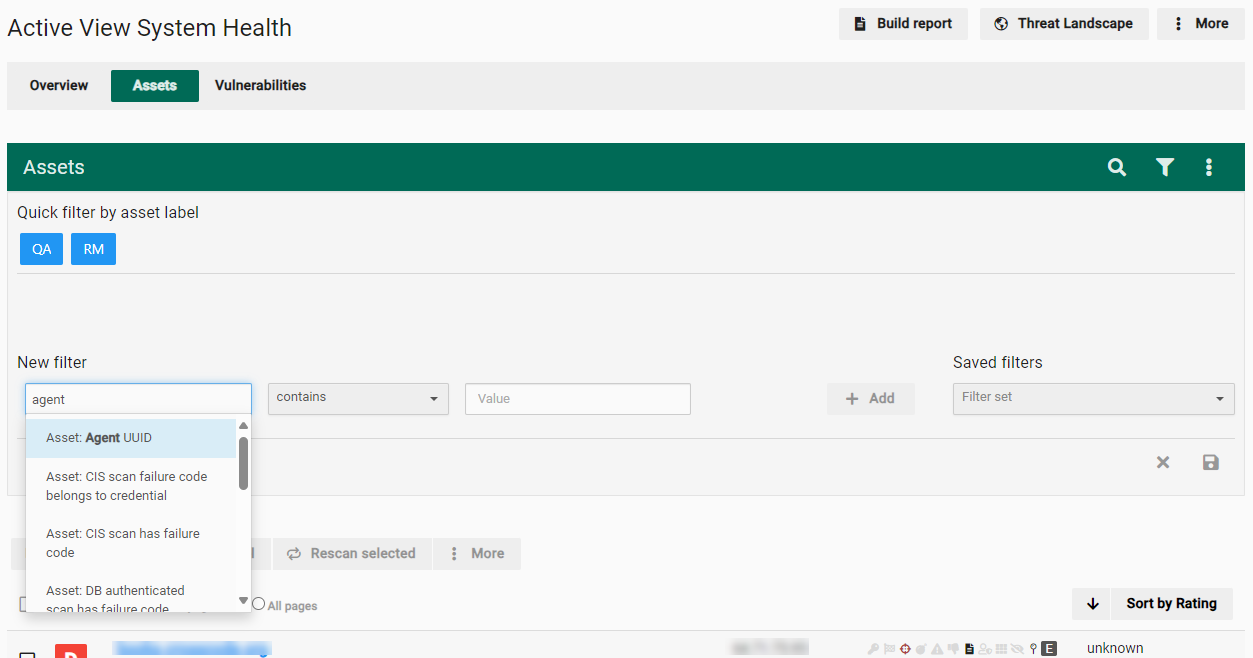The image size is (1253, 658).
Task: Click the Sort by Rating button
Action: (x=1171, y=603)
